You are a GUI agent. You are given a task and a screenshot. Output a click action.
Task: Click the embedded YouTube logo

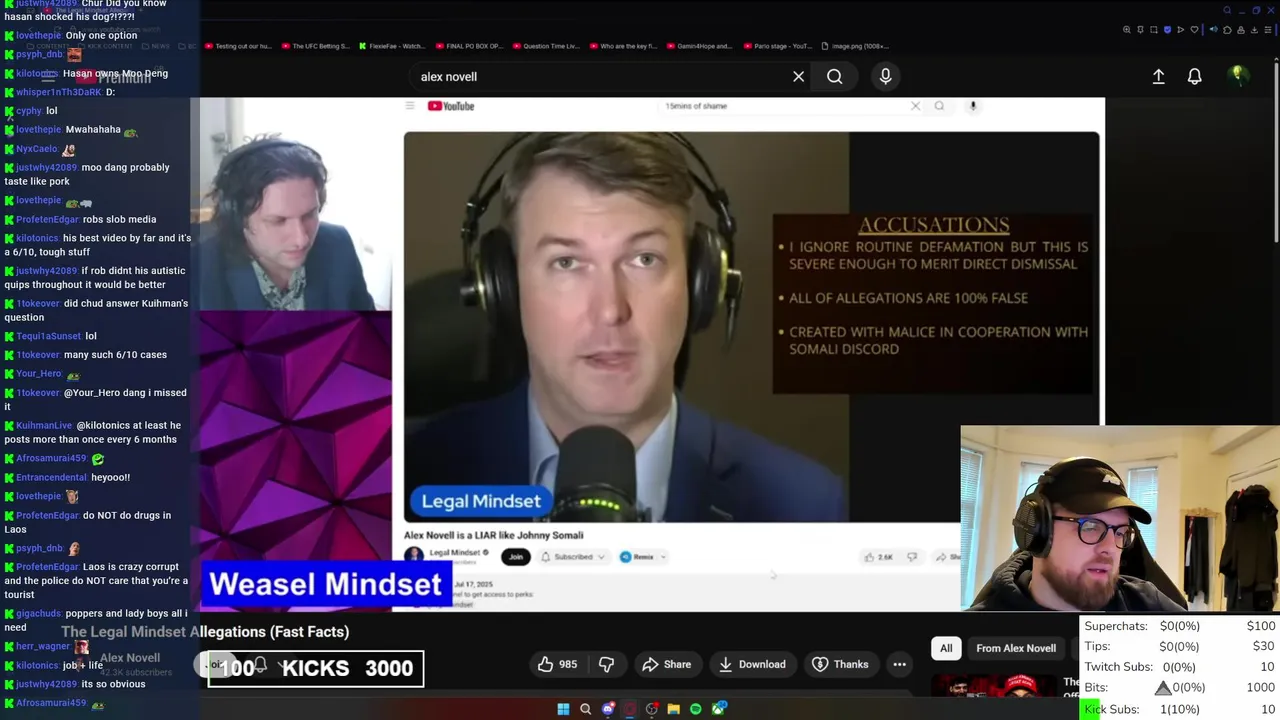[x=451, y=106]
